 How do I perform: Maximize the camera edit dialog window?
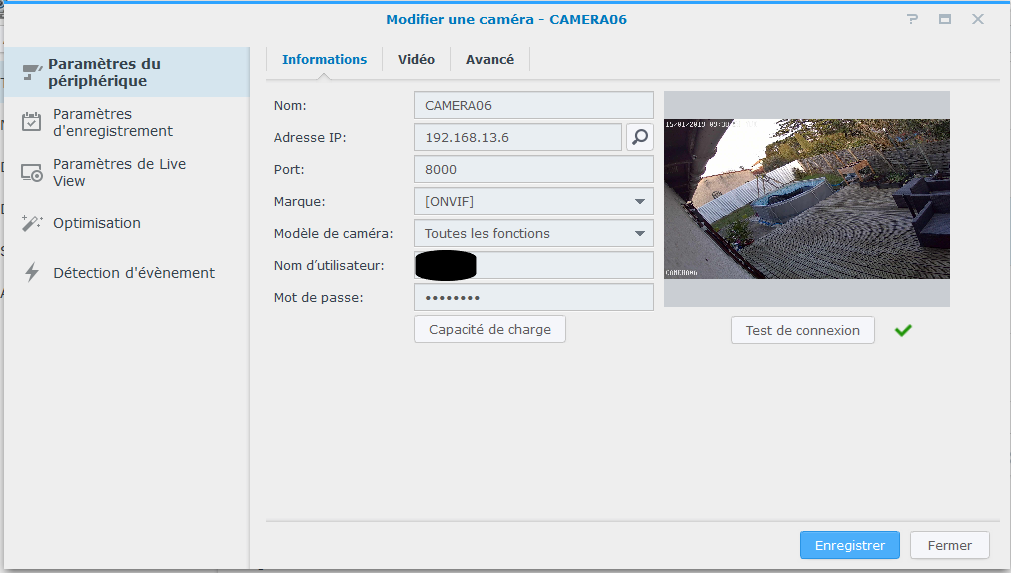click(x=944, y=19)
